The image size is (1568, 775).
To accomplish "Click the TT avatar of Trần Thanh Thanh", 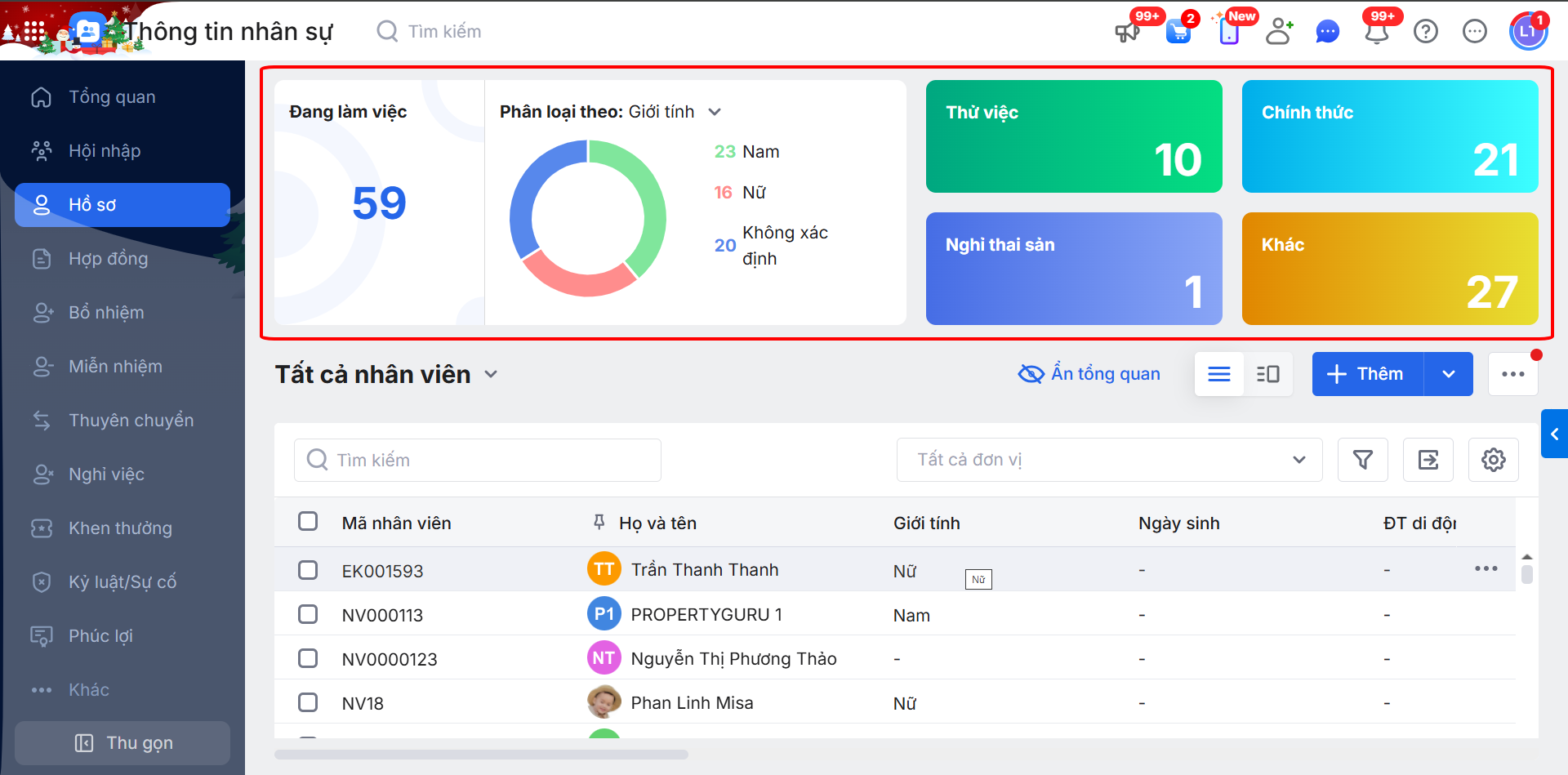I will pos(604,569).
